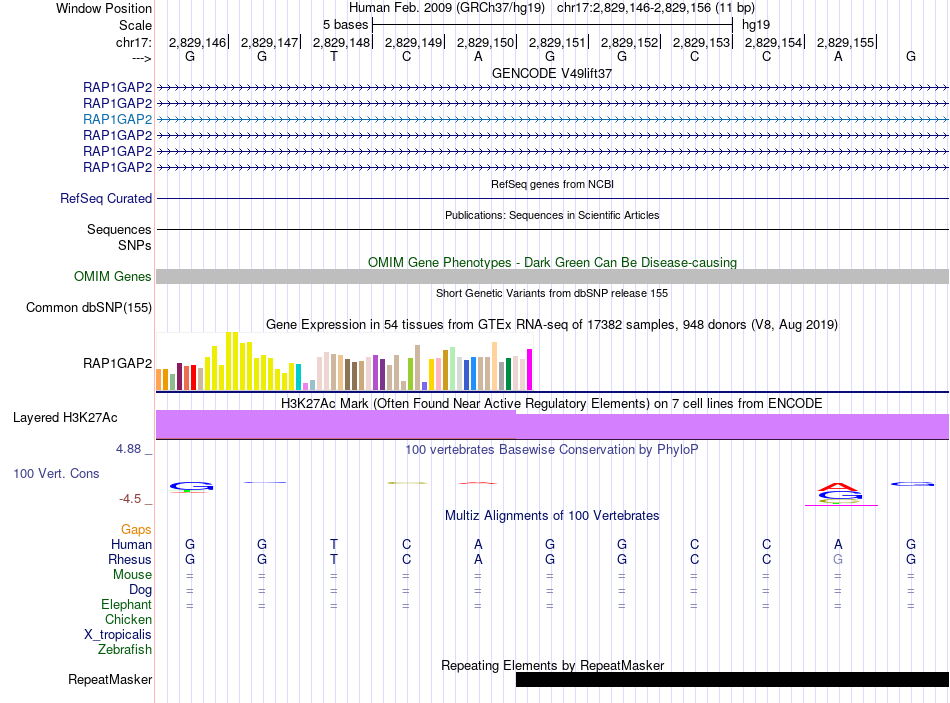Click the -4.5 lower scale value
The image size is (950, 703).
tap(130, 499)
